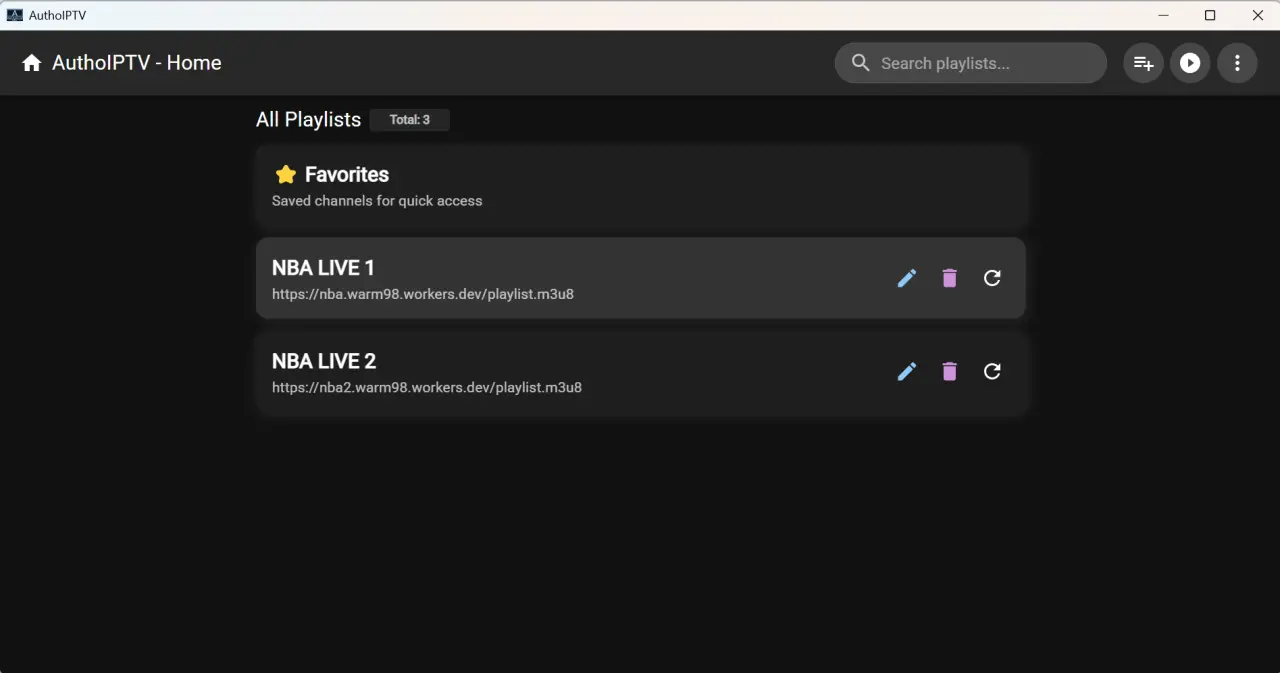Refresh the NBA LIVE 2 playlist
This screenshot has height=673, width=1280.
[992, 371]
